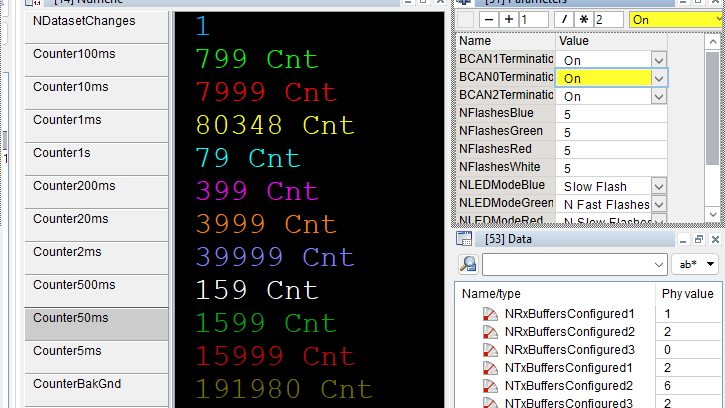The width and height of the screenshot is (725, 408).
Task: Select the Counter100ms channel row
Action: 96,60
